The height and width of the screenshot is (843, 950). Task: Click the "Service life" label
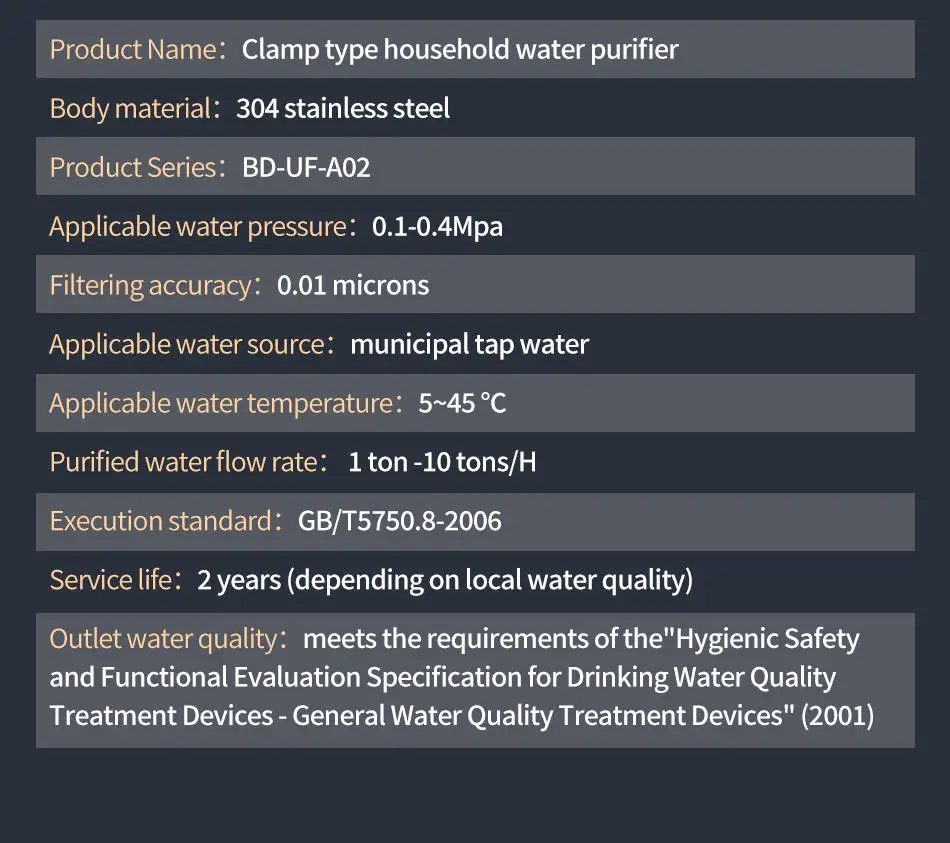[110, 580]
